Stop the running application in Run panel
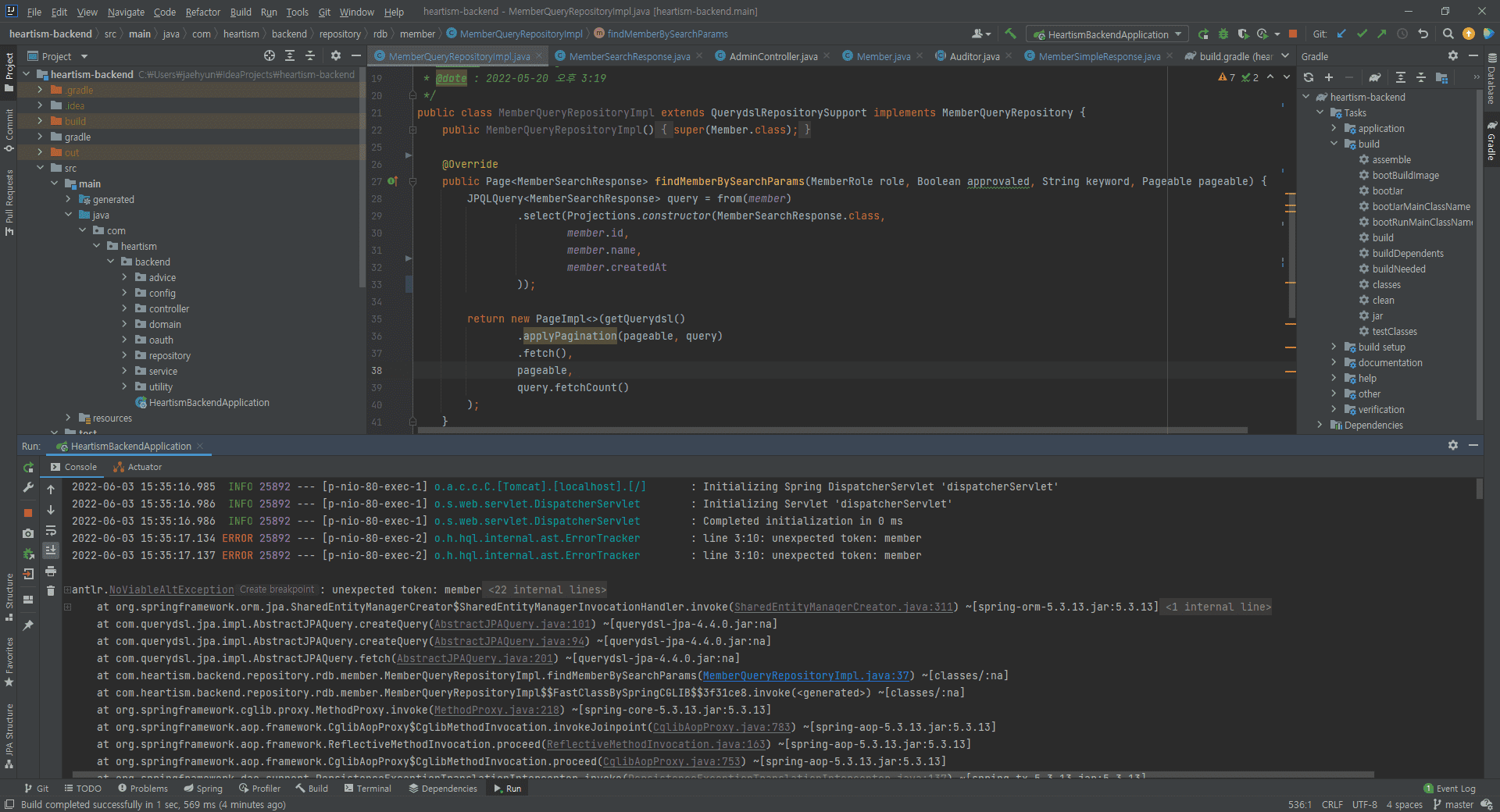1500x812 pixels. coord(28,512)
